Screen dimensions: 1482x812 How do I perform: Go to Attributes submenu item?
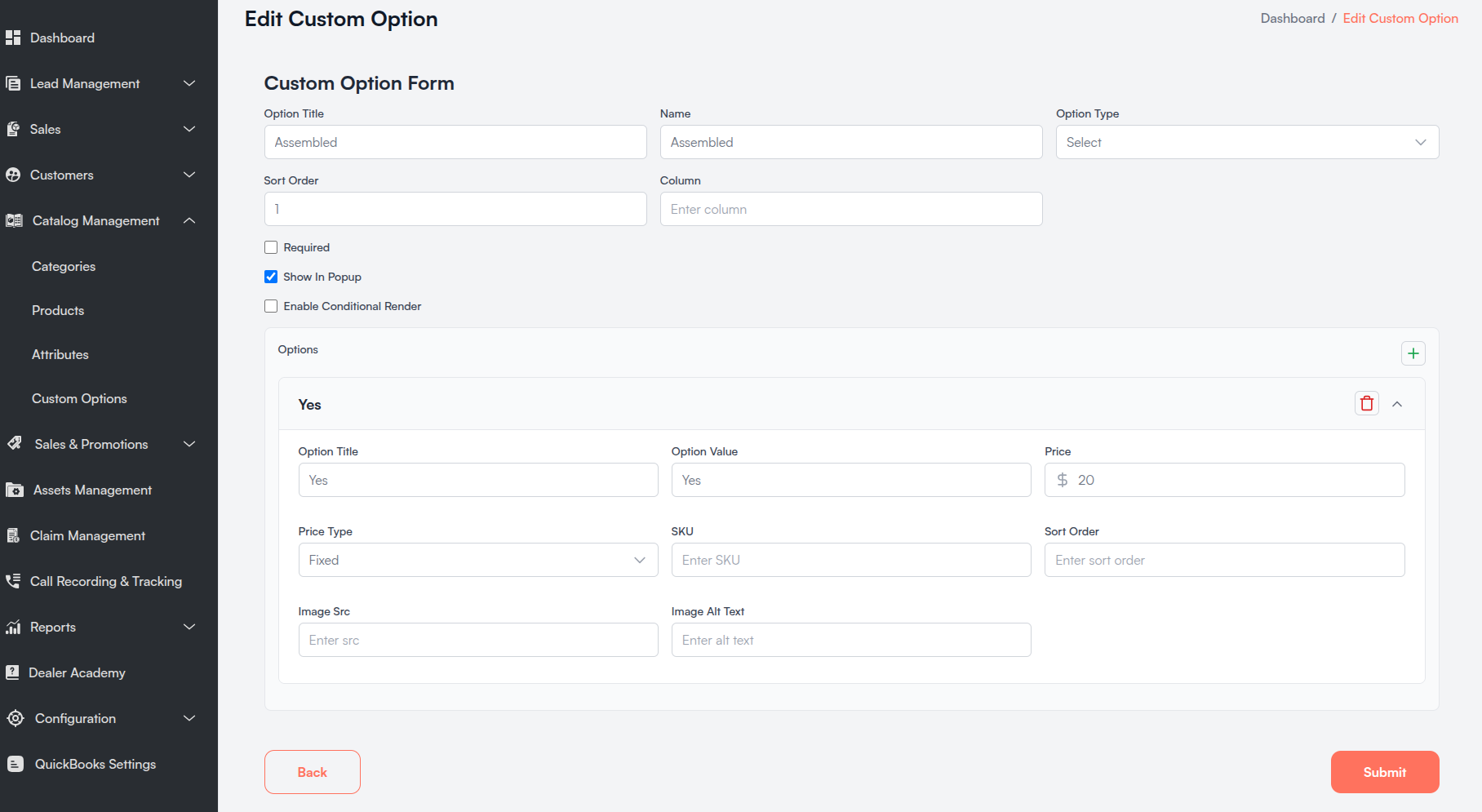click(60, 354)
